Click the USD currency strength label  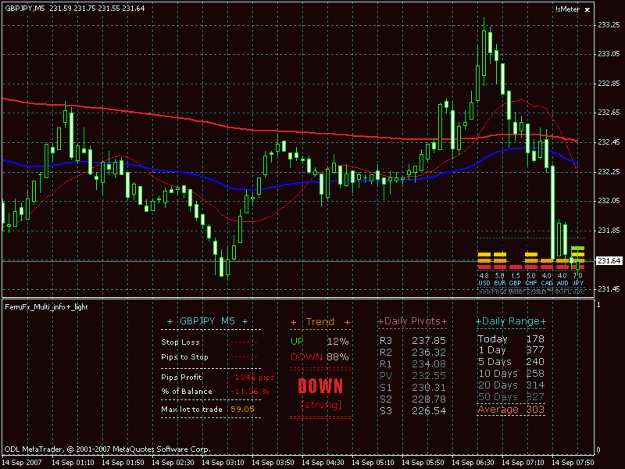click(484, 283)
